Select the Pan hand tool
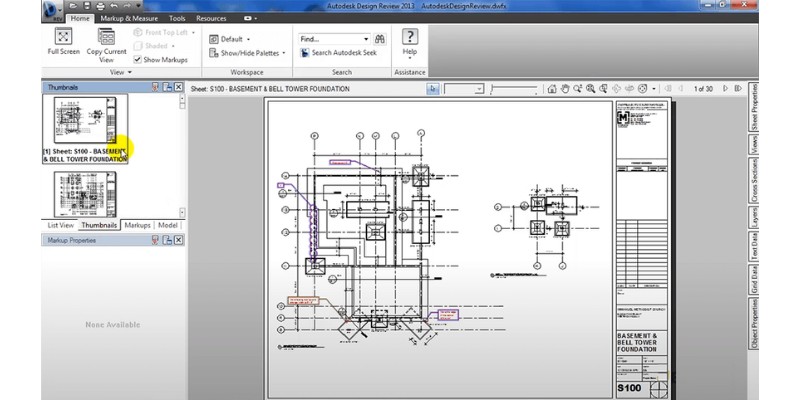This screenshot has width=800, height=400. (x=565, y=89)
